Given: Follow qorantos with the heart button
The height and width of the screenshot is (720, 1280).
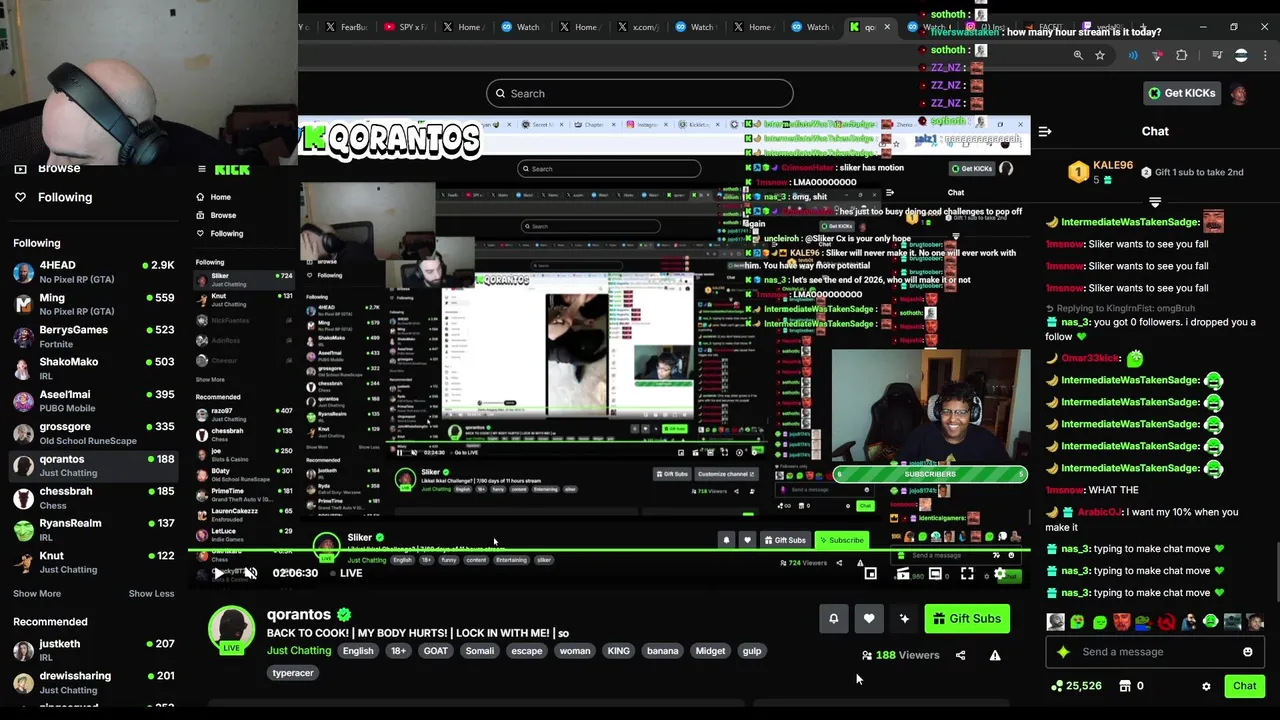Looking at the screenshot, I should 869,619.
